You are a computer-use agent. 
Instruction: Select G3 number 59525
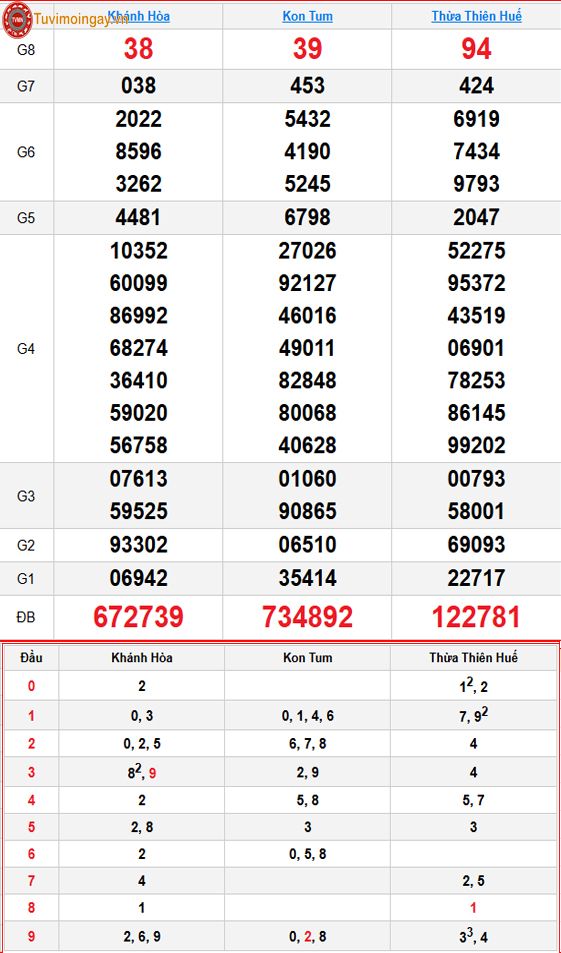pos(139,511)
